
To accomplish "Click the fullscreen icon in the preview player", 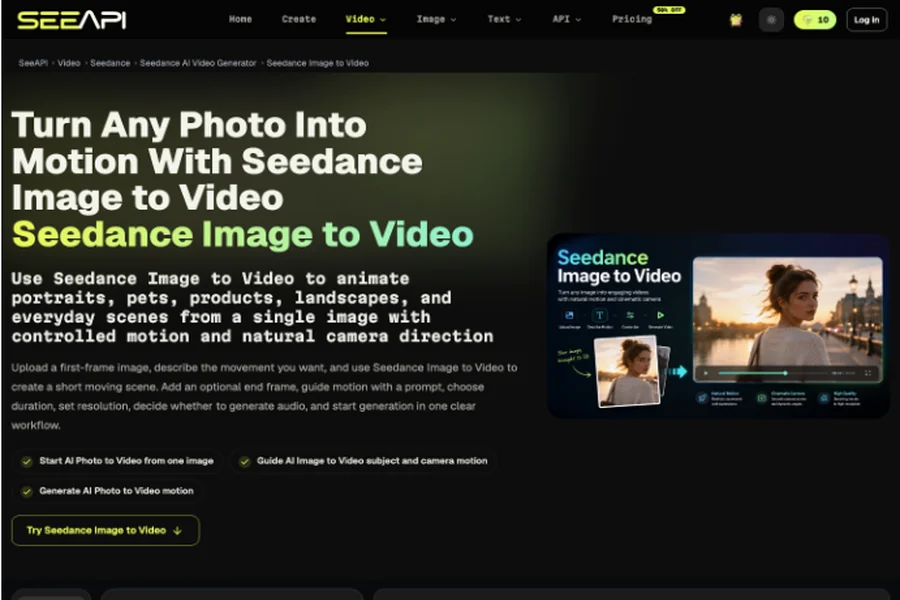I will coord(868,373).
